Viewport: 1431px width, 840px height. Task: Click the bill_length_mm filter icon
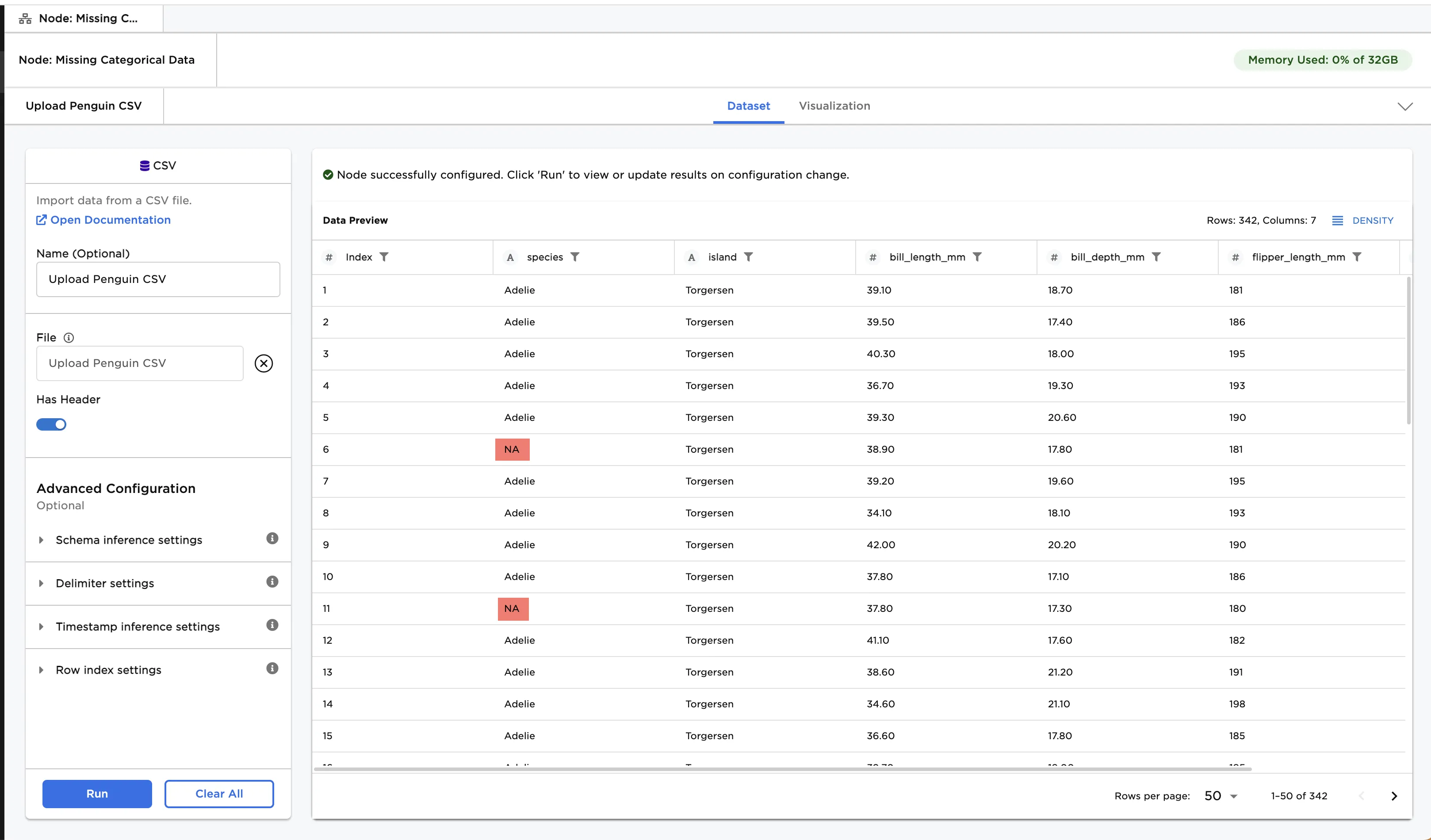(977, 257)
